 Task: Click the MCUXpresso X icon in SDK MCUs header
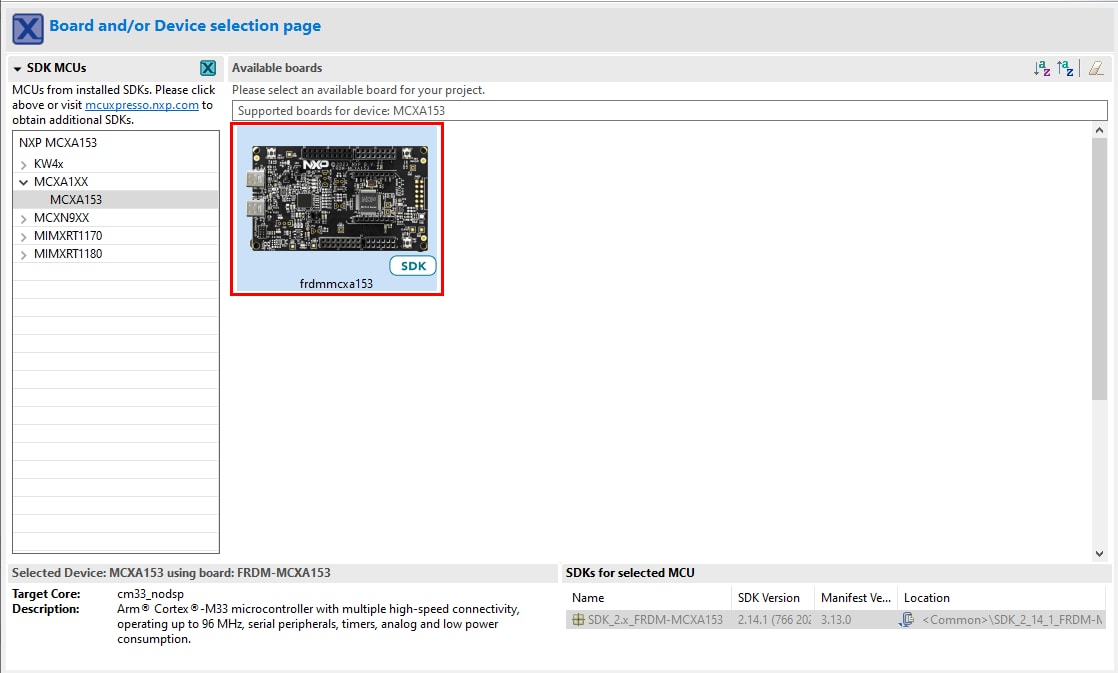[208, 68]
